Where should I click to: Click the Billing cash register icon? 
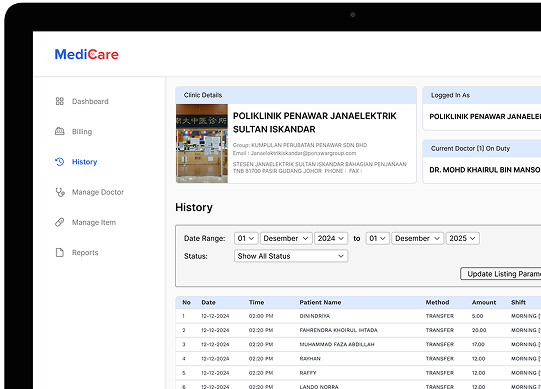pyautogui.click(x=60, y=132)
